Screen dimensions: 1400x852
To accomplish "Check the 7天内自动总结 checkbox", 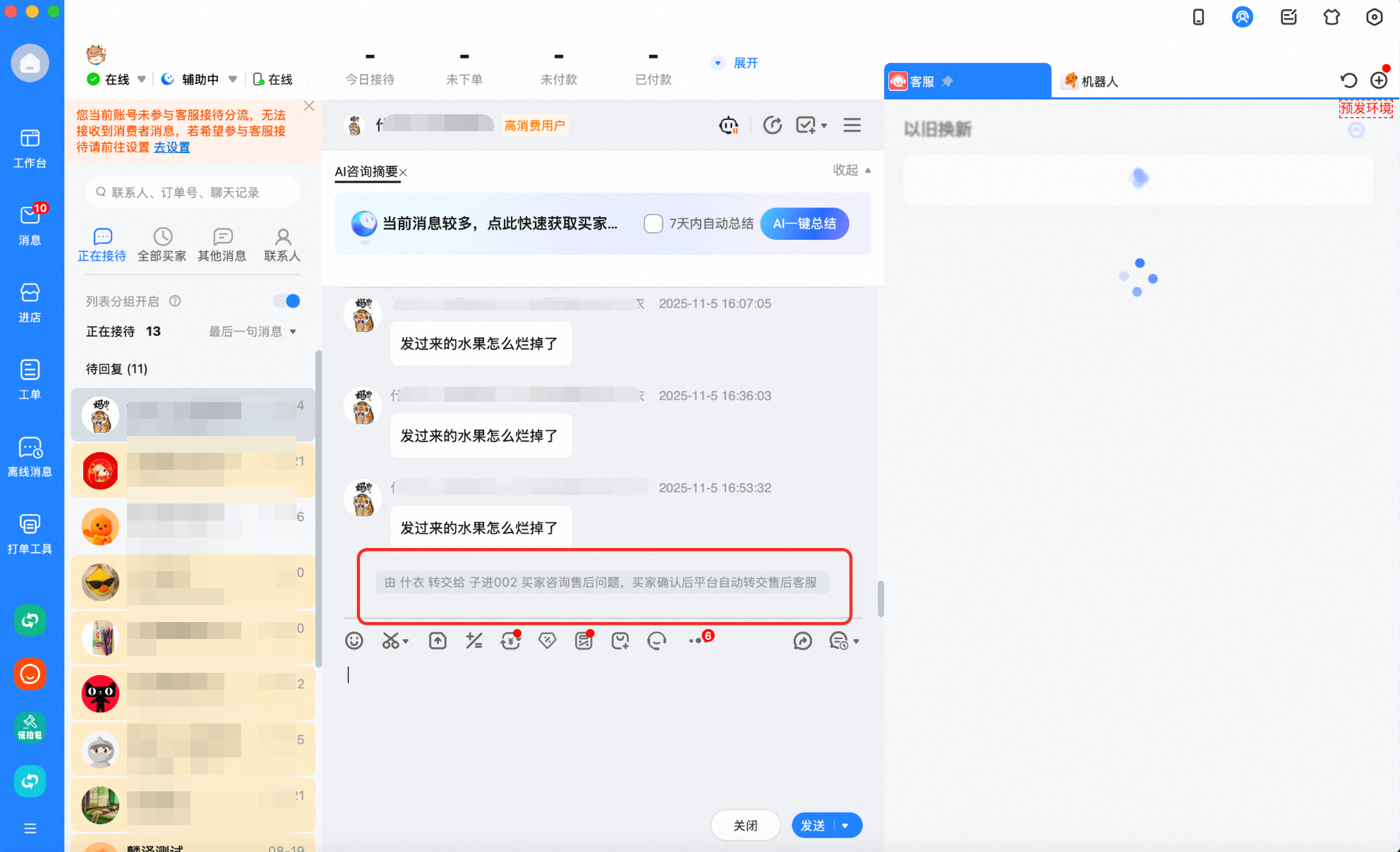I will 653,224.
